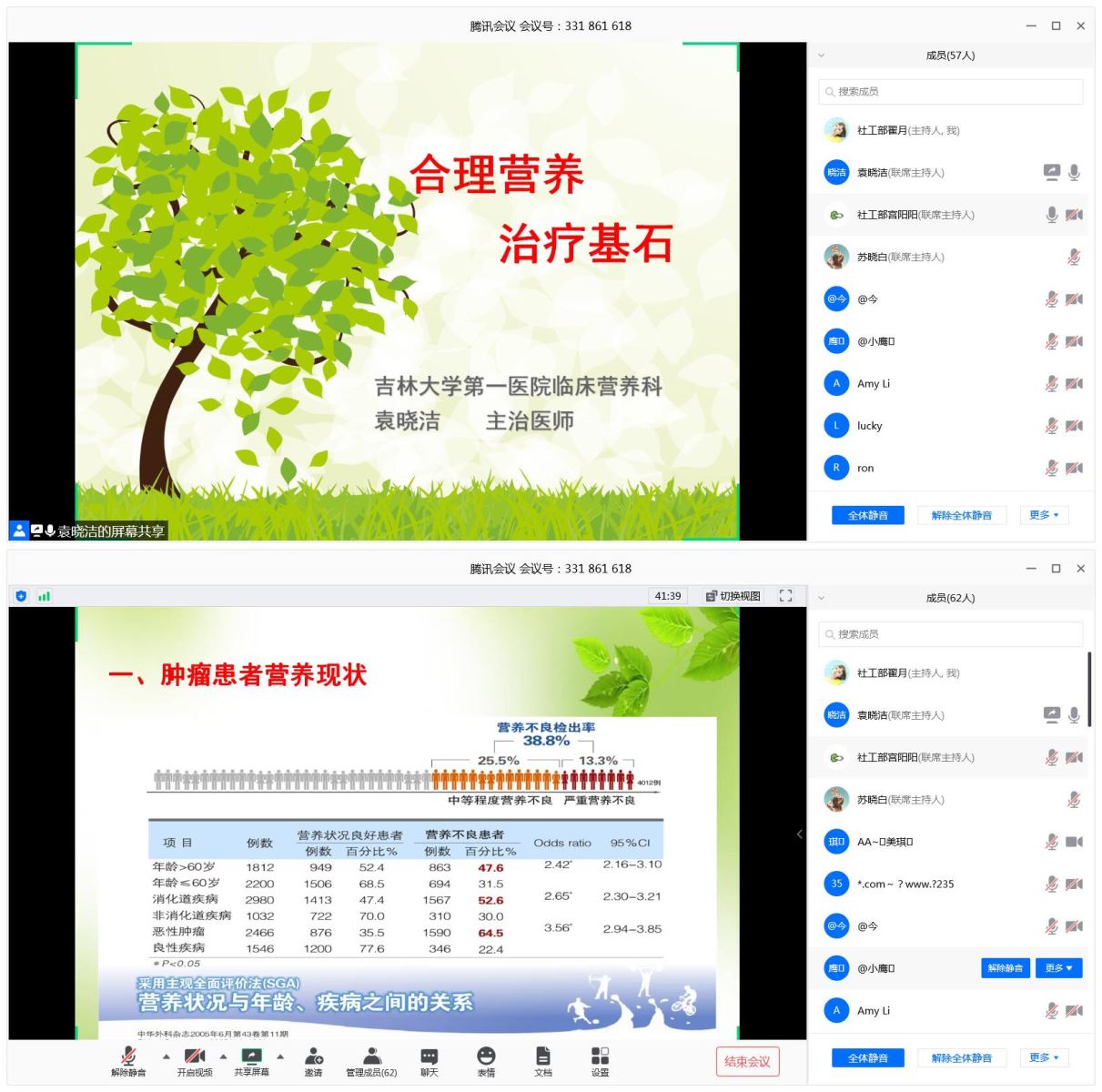This screenshot has width=1102, height=1092.
Task: Open the Invite (邀请) icon
Action: tap(314, 1057)
